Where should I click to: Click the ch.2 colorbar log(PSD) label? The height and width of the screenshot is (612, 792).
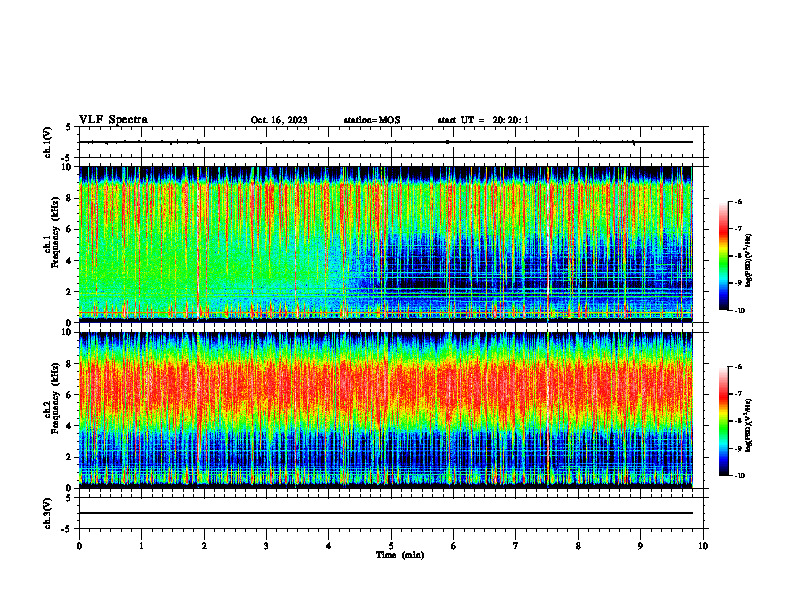pos(749,425)
